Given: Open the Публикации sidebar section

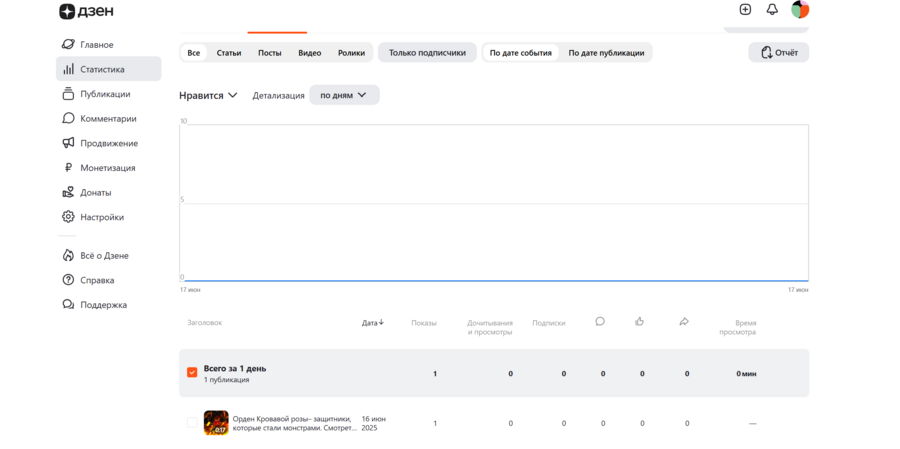Looking at the screenshot, I should (105, 94).
